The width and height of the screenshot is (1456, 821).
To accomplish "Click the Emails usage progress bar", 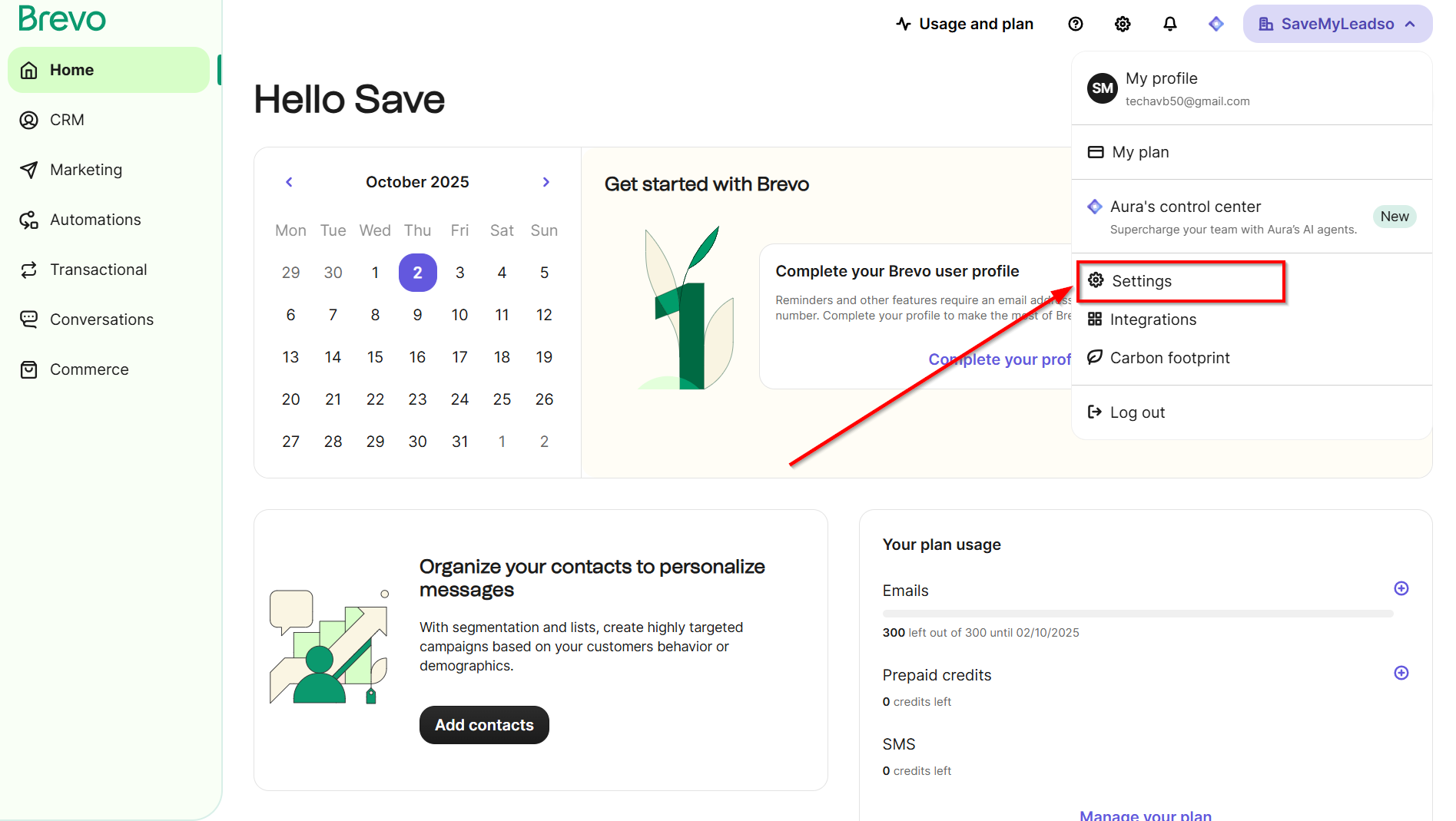I will tap(1137, 614).
